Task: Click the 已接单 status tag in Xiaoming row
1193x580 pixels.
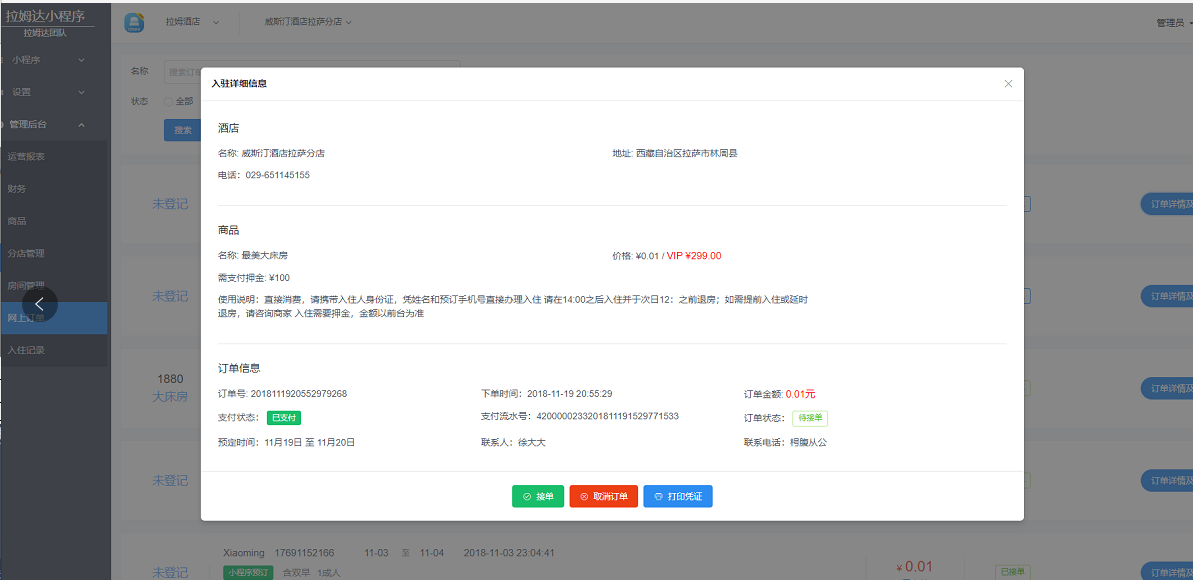Action: 1013,572
